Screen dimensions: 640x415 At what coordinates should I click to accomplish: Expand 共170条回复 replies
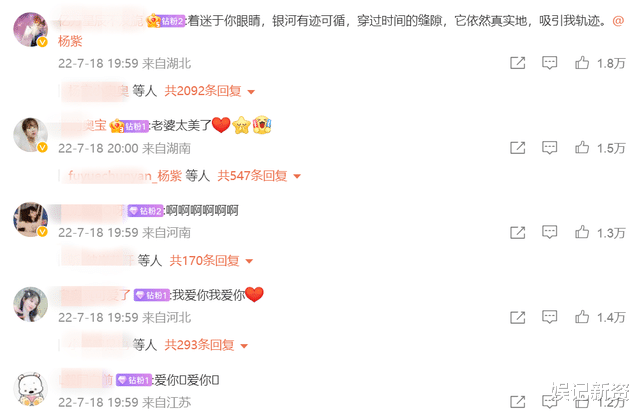(x=211, y=260)
